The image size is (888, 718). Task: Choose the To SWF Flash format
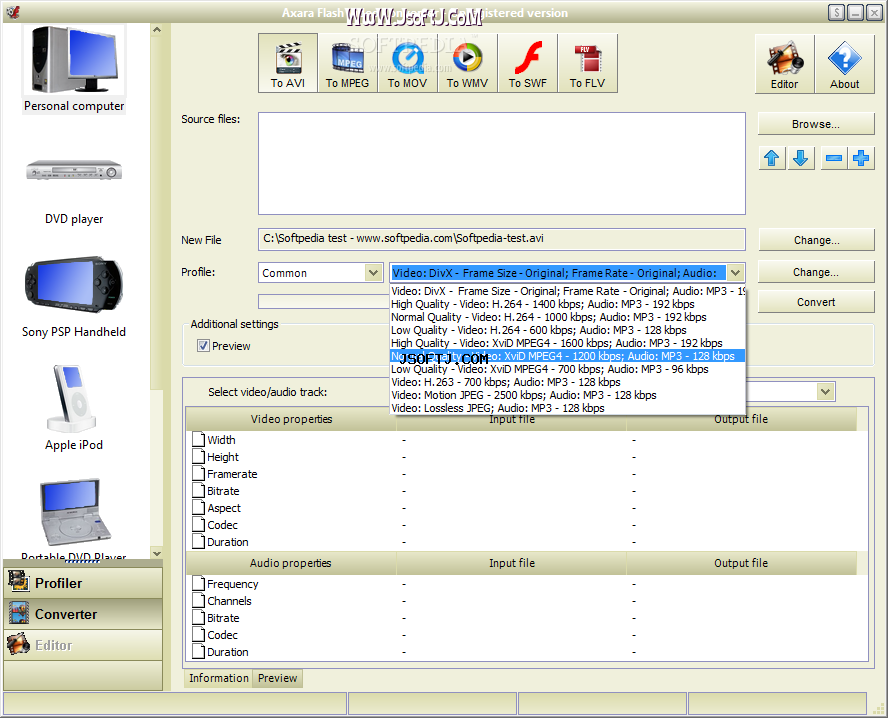pyautogui.click(x=527, y=63)
